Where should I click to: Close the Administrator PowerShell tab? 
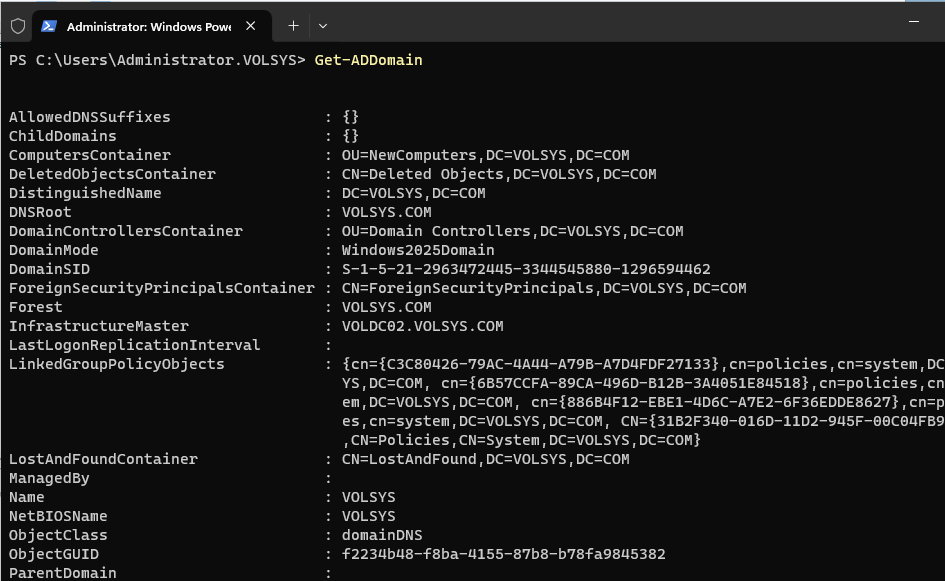250,25
